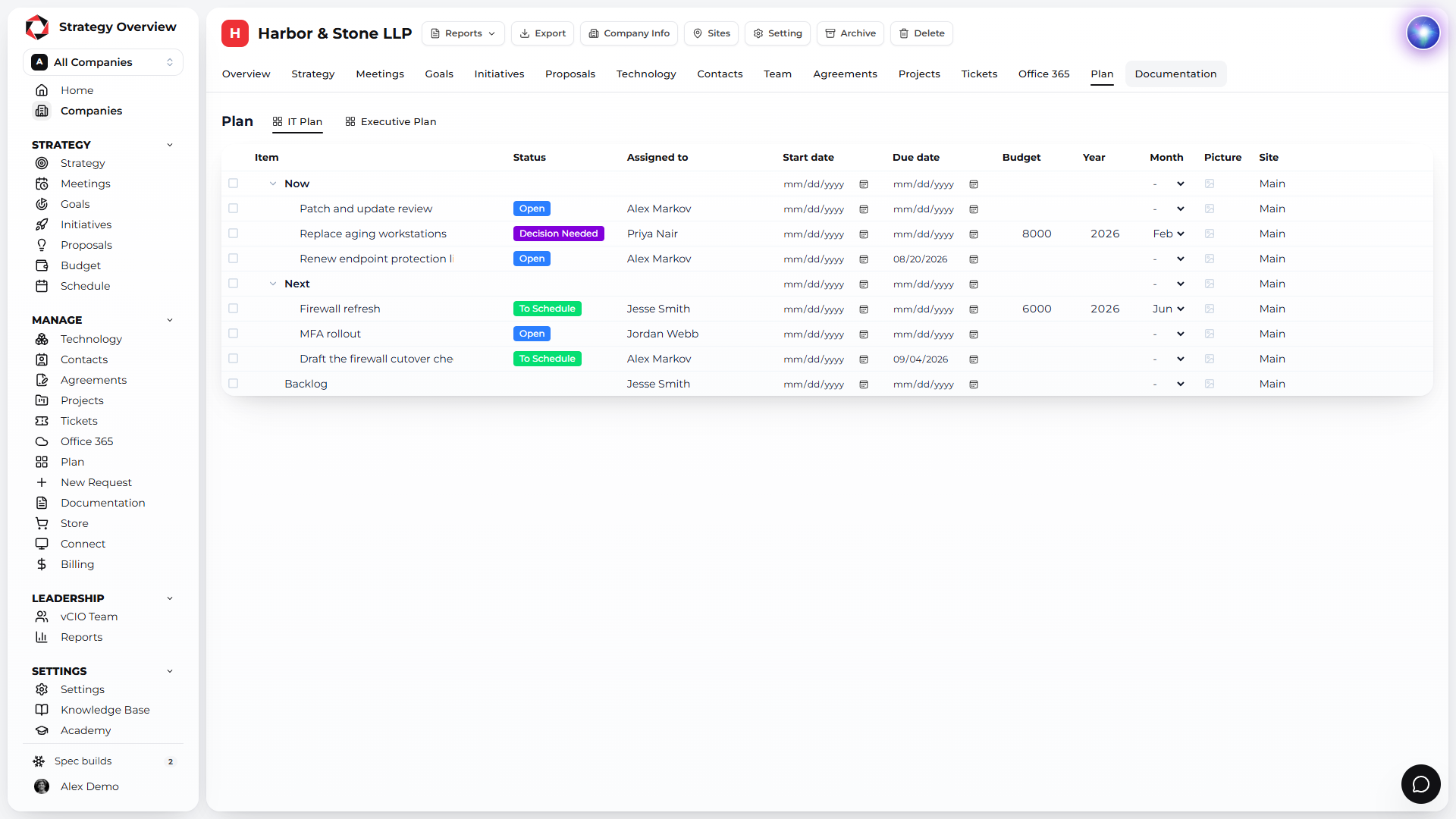Click the Budget wallet icon in sidebar

coord(42,265)
